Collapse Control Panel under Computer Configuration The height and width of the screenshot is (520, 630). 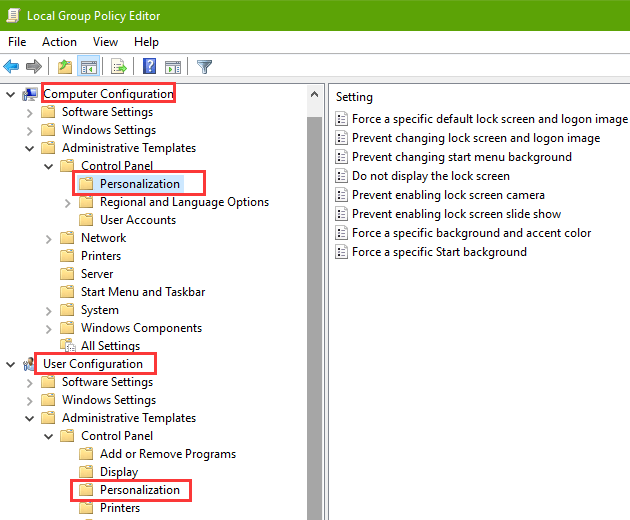(49, 166)
